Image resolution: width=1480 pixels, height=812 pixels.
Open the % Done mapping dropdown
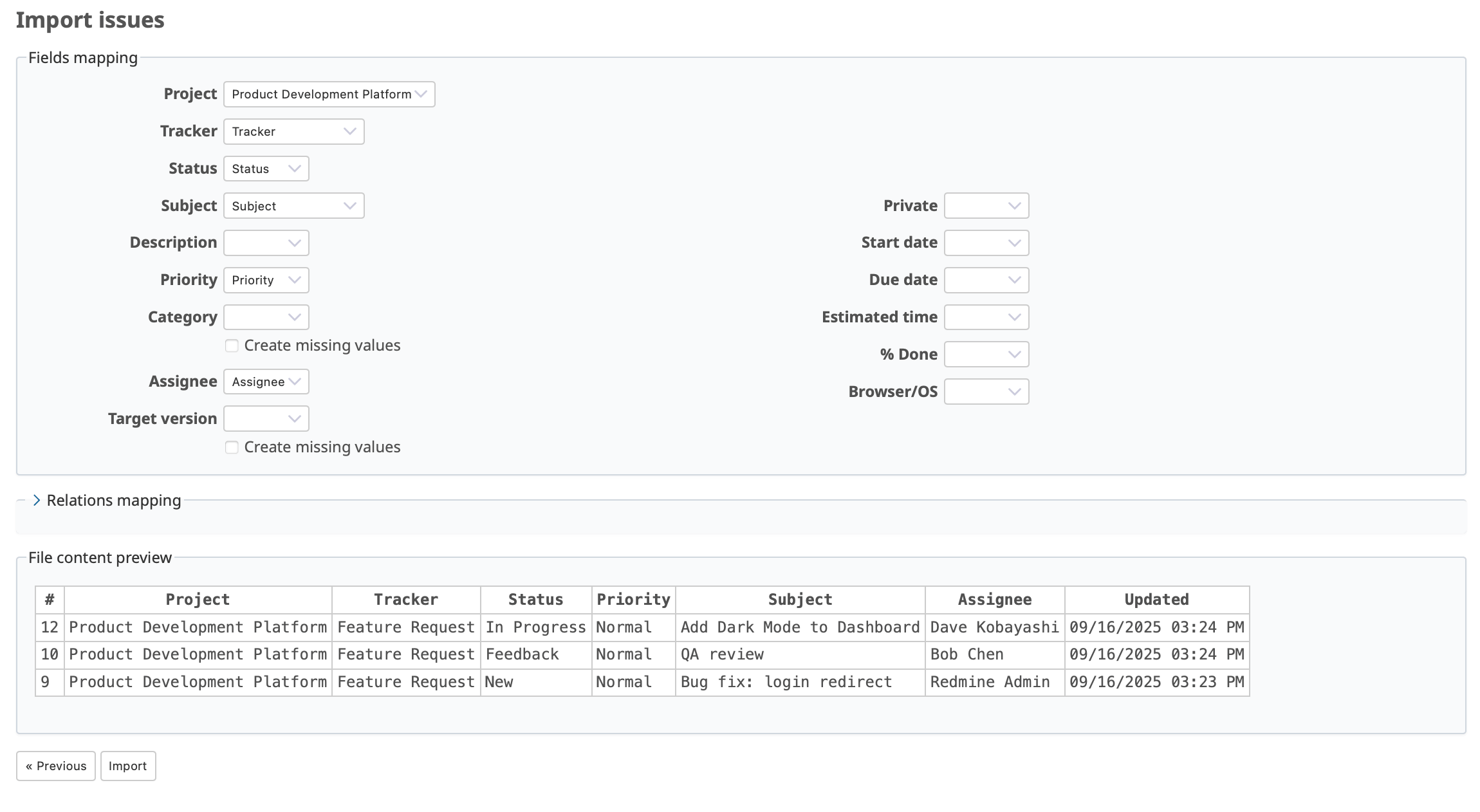click(x=986, y=355)
